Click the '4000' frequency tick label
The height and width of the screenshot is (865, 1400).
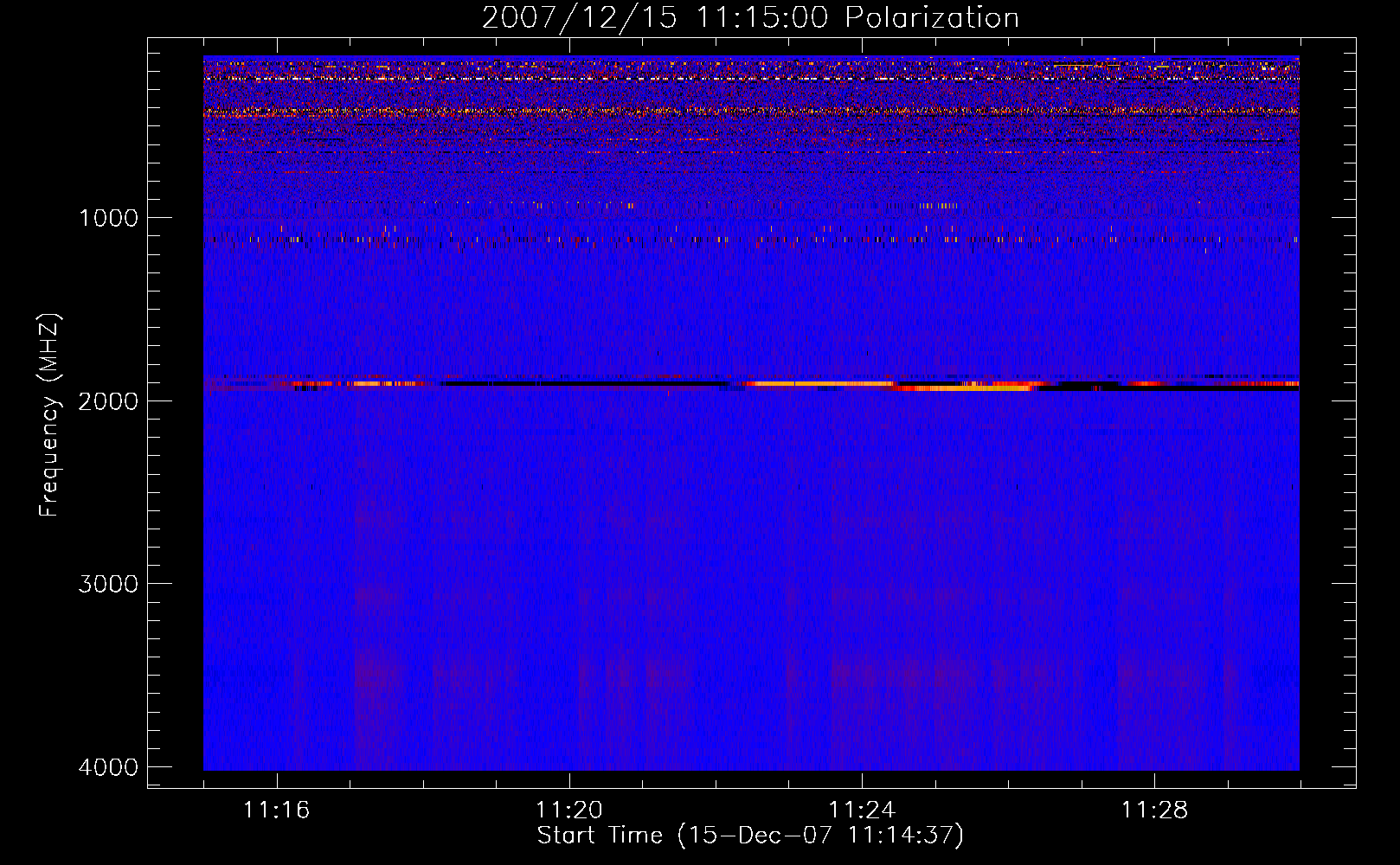click(x=108, y=767)
